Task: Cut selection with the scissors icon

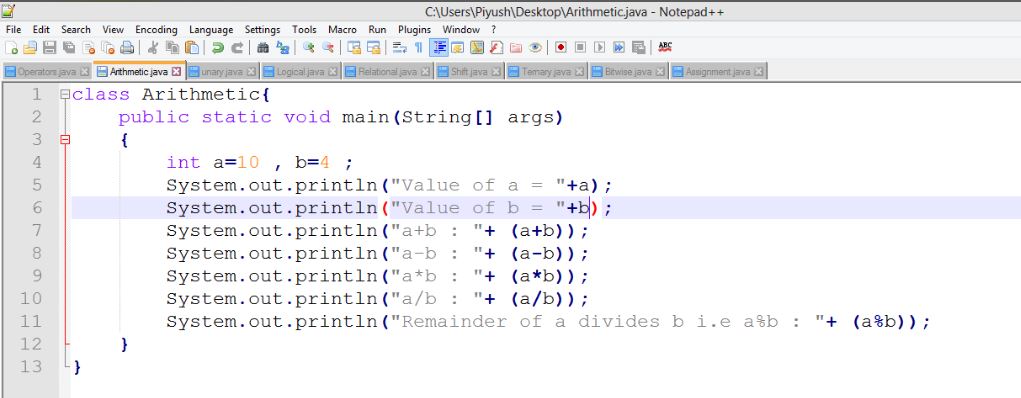Action: [154, 48]
